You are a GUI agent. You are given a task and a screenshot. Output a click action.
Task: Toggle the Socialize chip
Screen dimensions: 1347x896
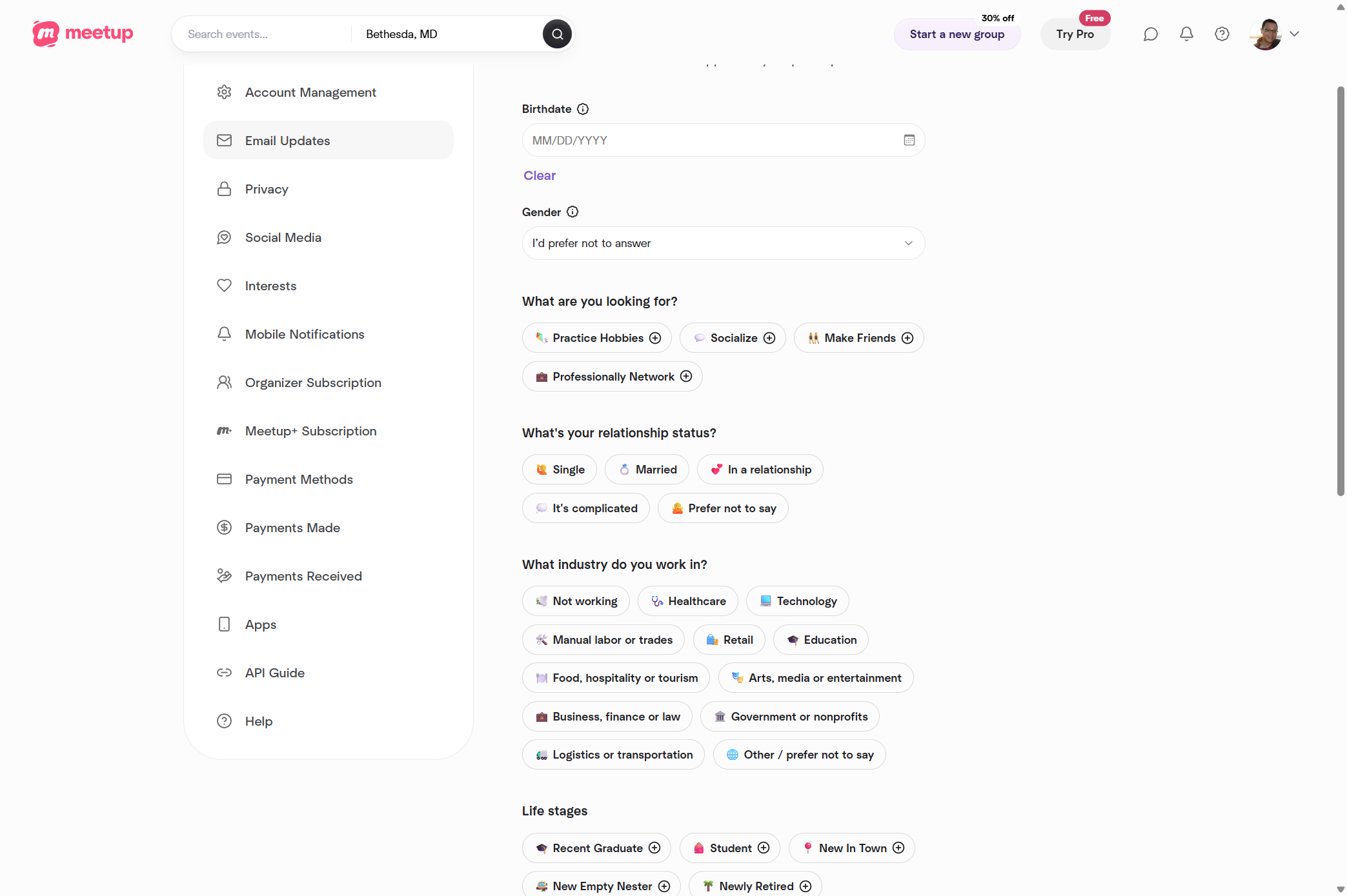pyautogui.click(x=733, y=338)
